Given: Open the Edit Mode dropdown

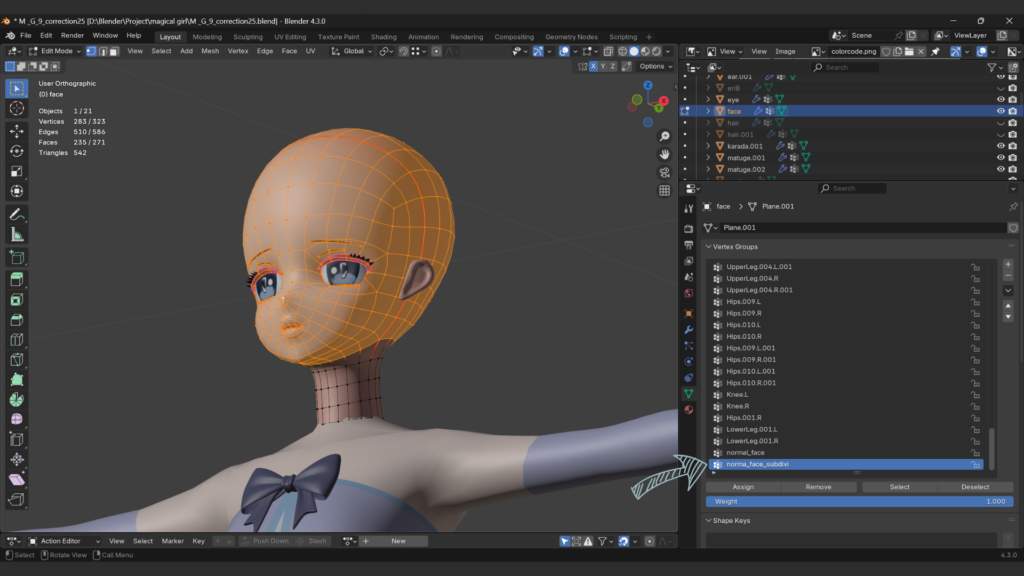Looking at the screenshot, I should point(55,51).
